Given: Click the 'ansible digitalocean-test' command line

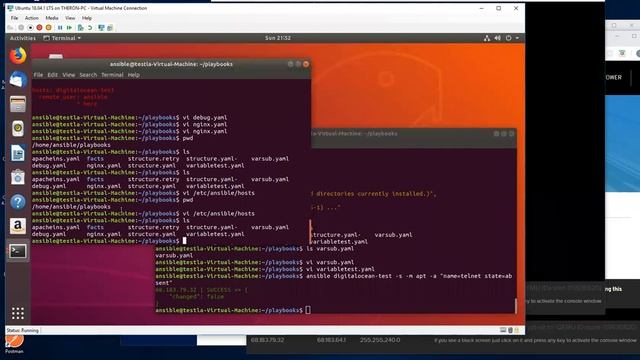Looking at the screenshot, I should click(333, 280).
